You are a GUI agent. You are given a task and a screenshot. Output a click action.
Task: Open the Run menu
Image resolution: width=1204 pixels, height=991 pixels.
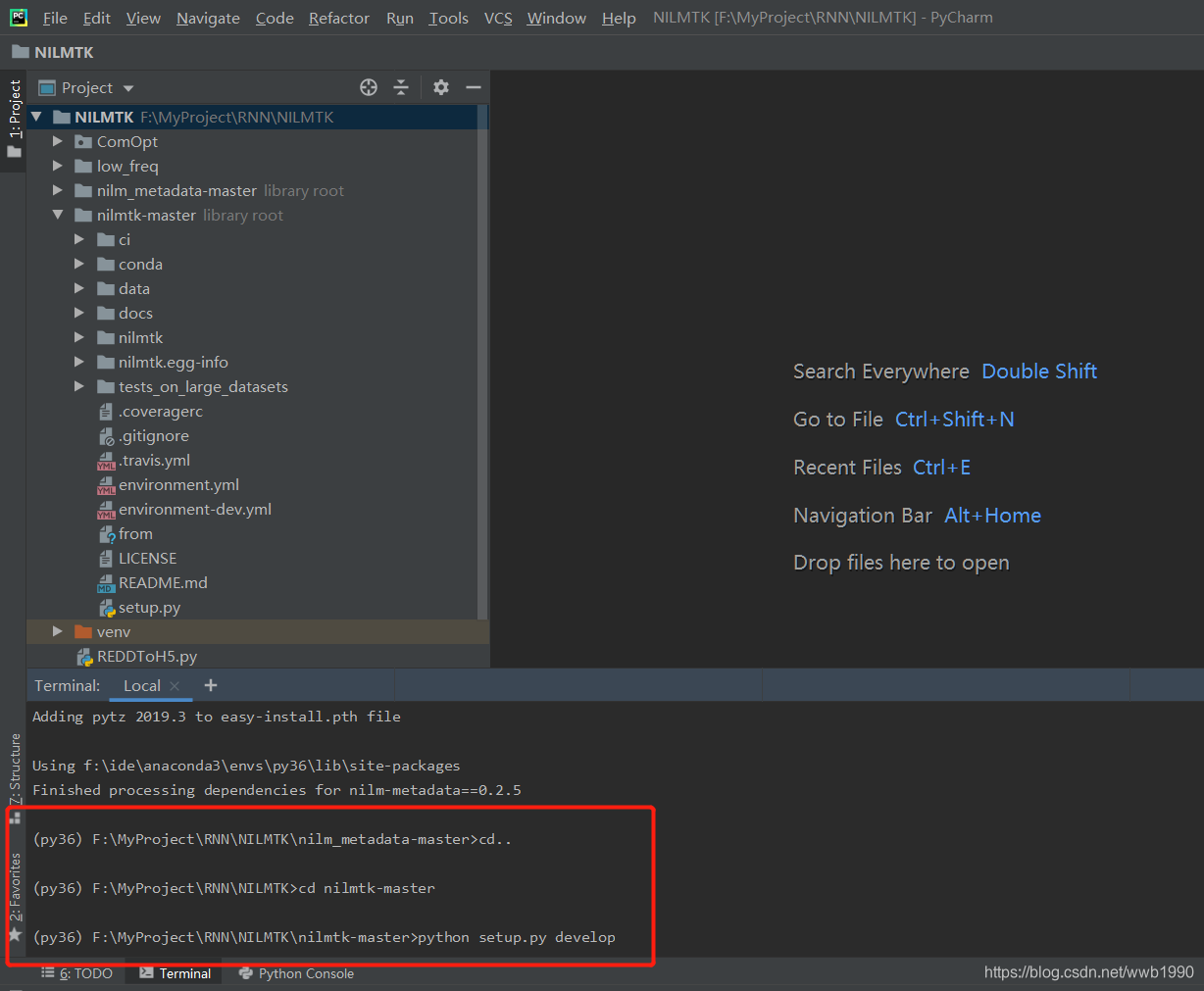pos(400,18)
